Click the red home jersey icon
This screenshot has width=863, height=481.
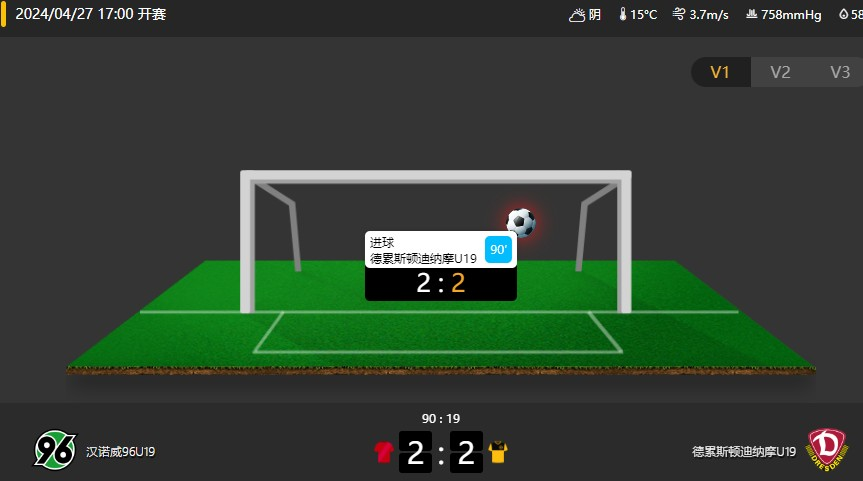[x=384, y=452]
